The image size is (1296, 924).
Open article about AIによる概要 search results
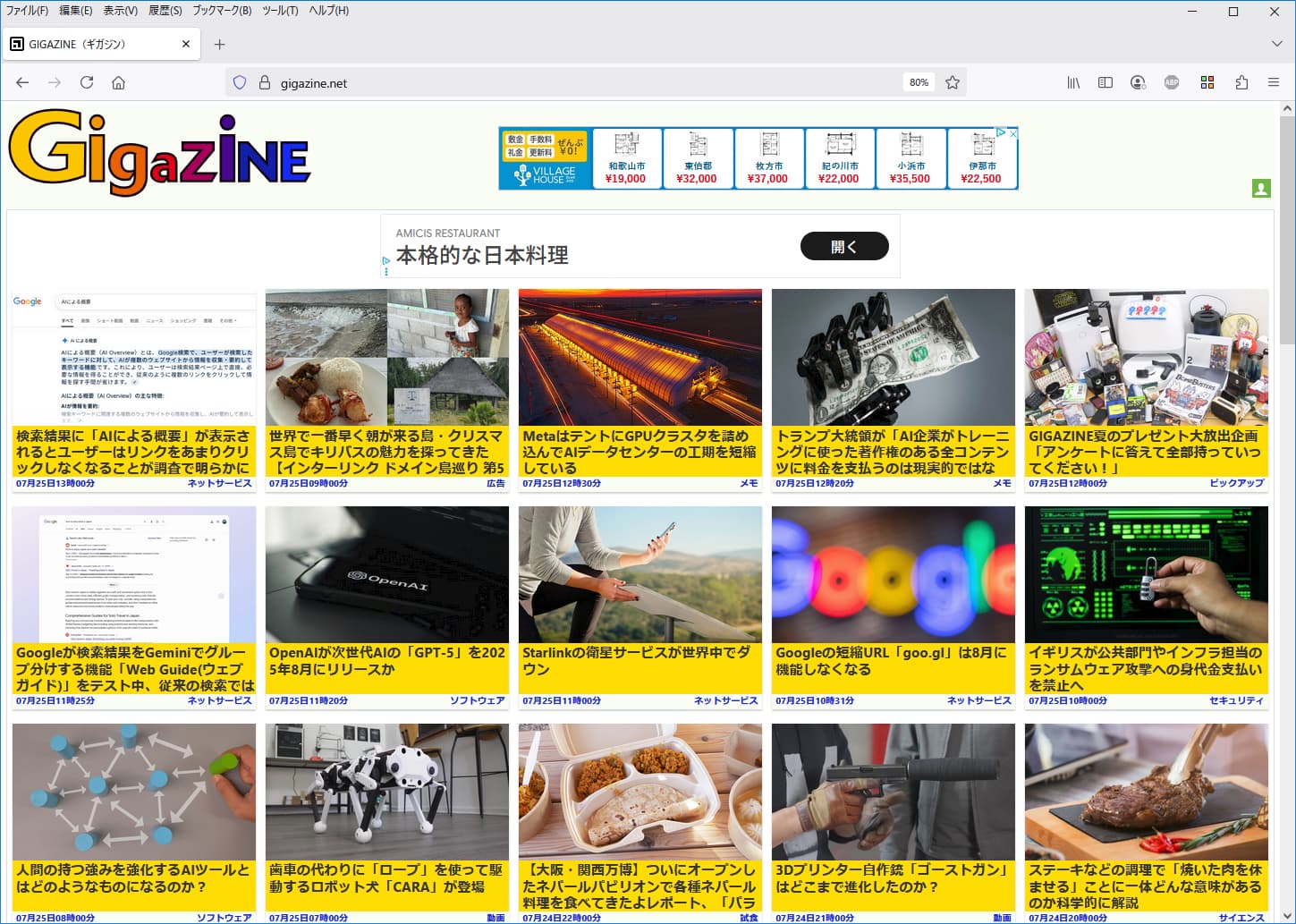click(133, 452)
